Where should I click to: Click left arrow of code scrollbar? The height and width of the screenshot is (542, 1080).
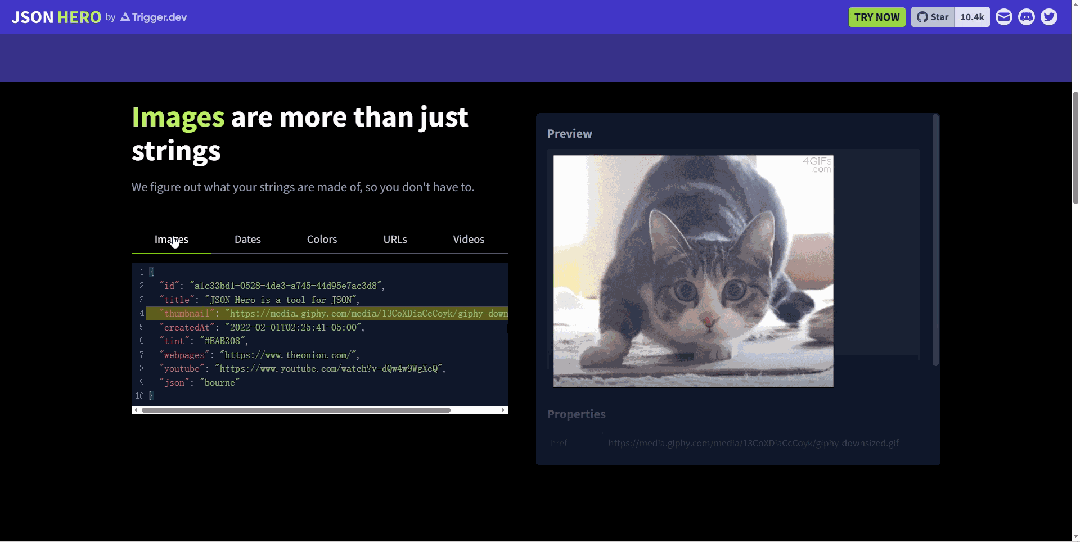pyautogui.click(x=136, y=410)
